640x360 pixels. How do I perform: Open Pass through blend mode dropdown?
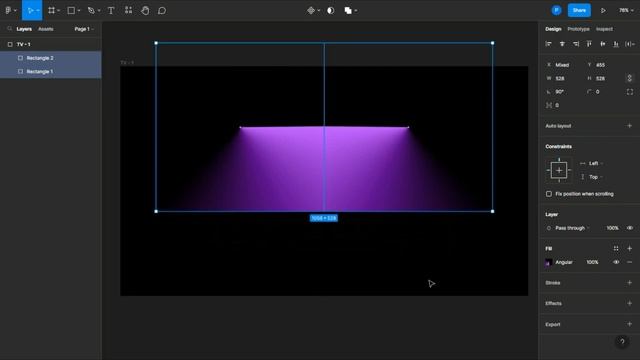pos(572,228)
